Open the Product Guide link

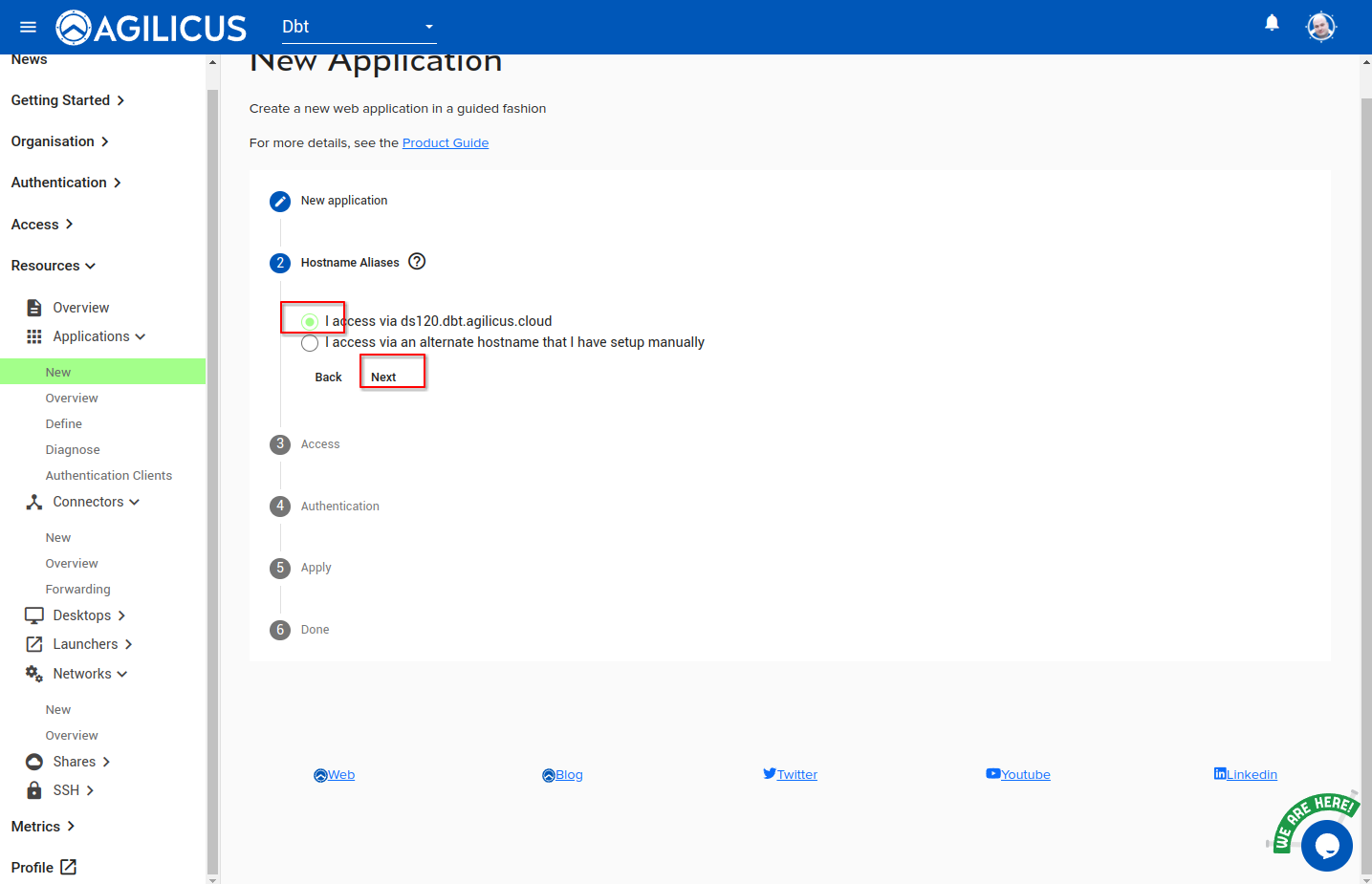click(x=445, y=143)
